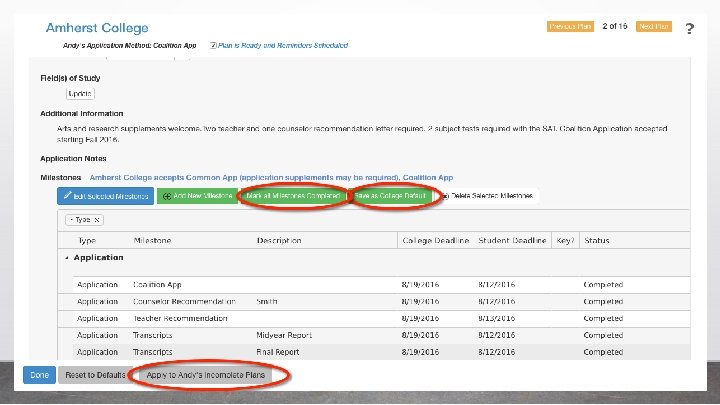The height and width of the screenshot is (405, 720).
Task: Click the Smith description cell
Action: point(267,302)
